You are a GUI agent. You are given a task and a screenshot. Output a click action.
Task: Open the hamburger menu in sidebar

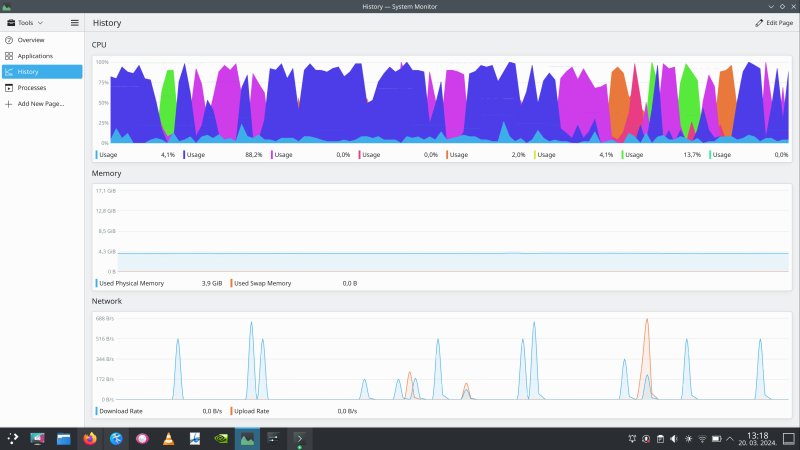pos(74,22)
